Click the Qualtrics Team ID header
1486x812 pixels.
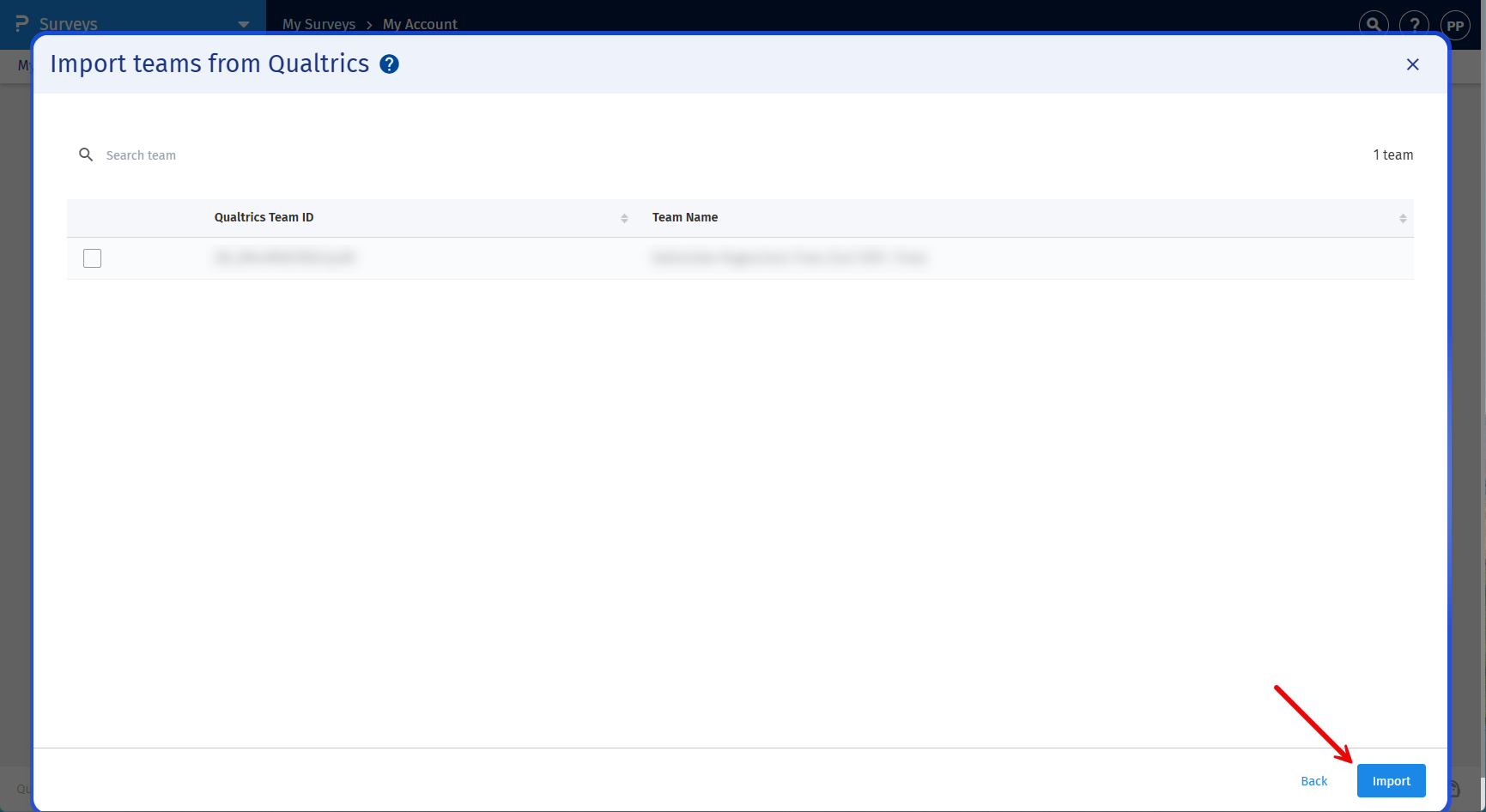click(x=264, y=217)
